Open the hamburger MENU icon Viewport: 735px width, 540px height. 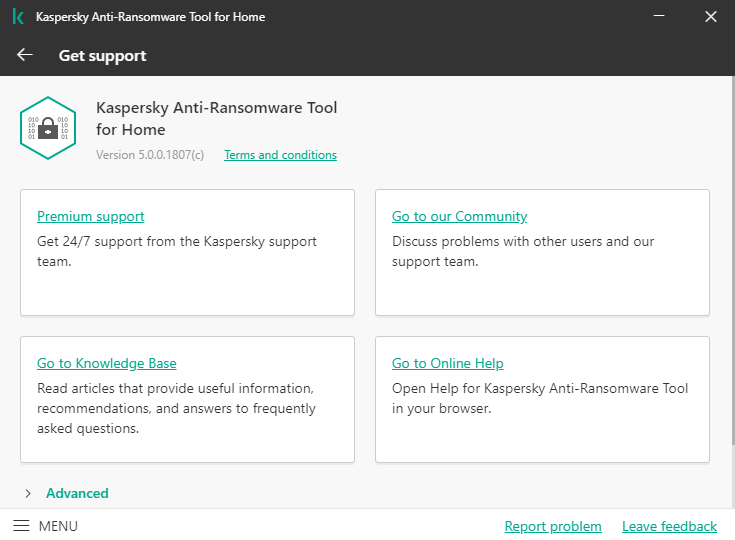(21, 526)
